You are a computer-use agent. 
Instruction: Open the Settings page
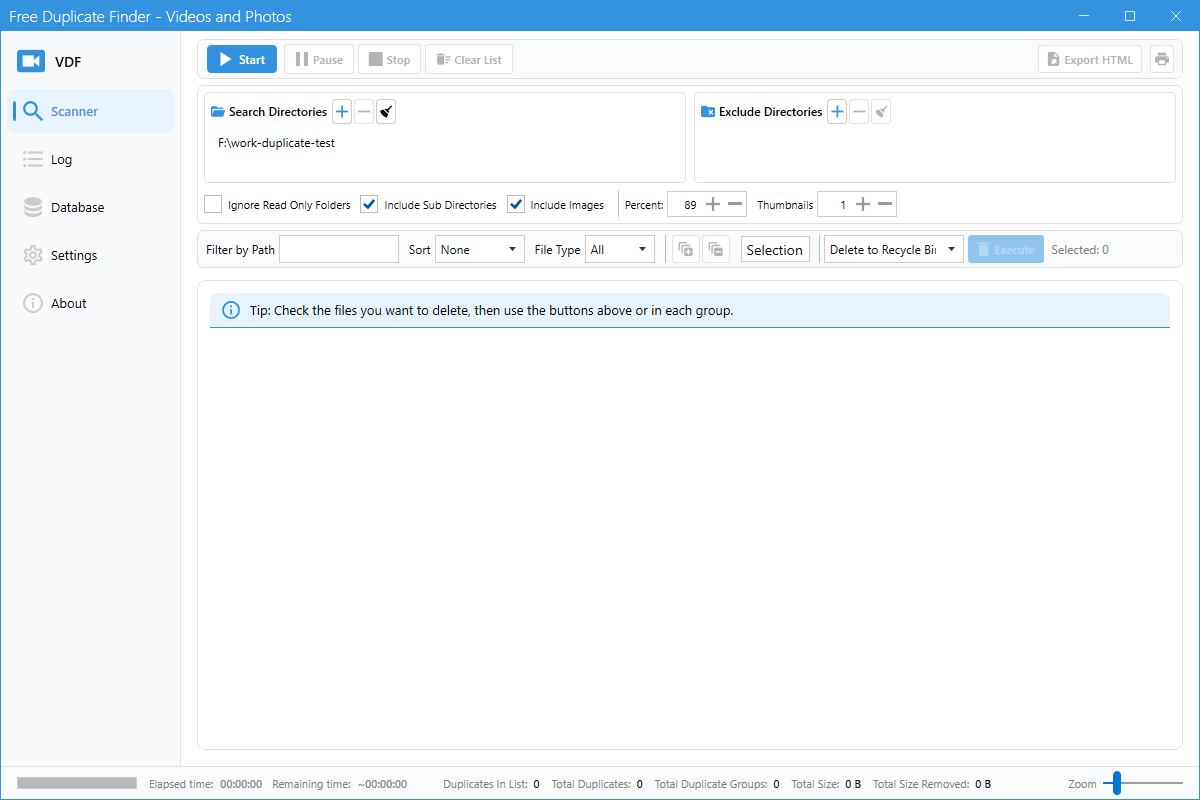(91, 255)
